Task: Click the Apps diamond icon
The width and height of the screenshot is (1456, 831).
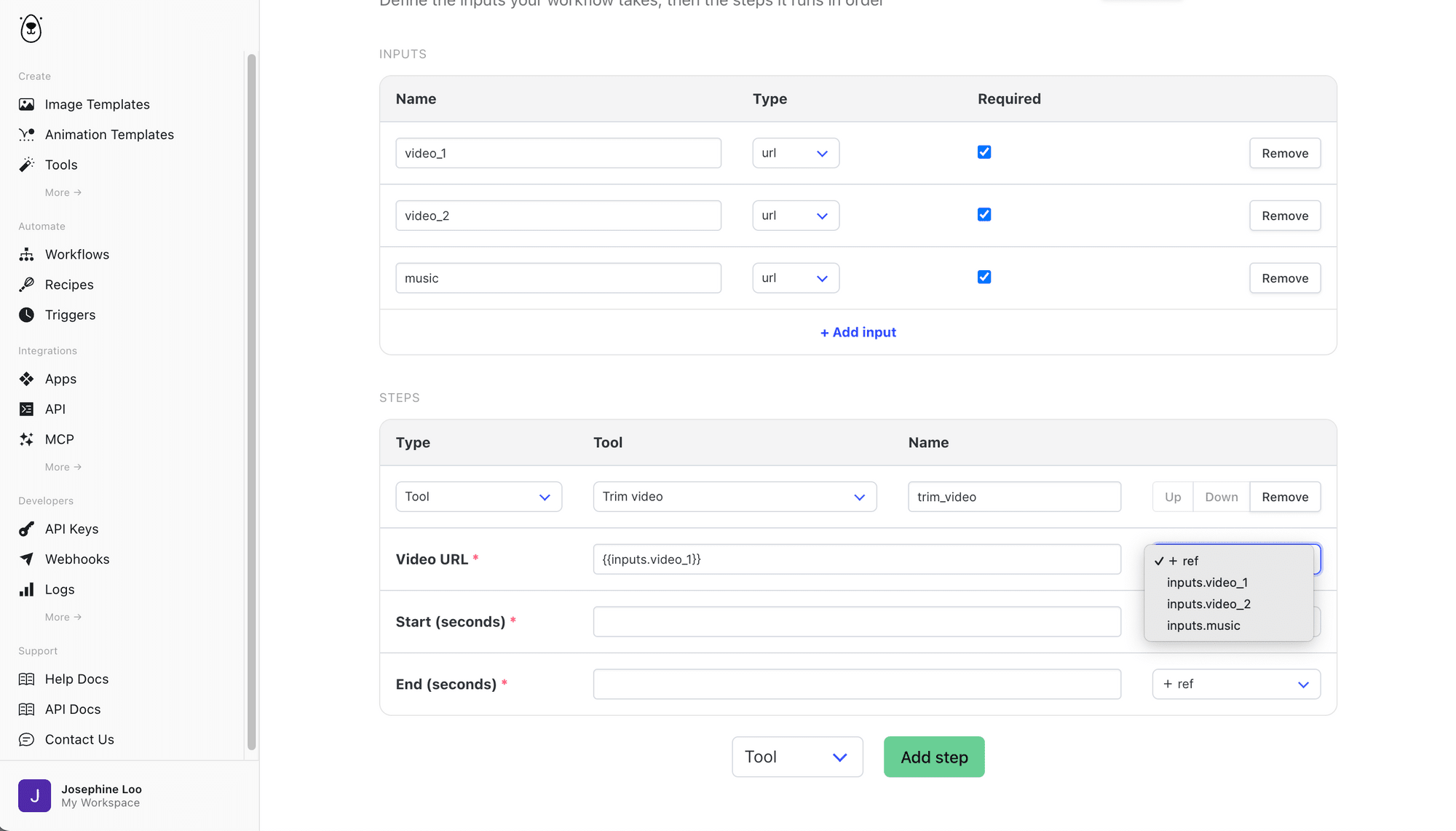Action: click(x=26, y=379)
